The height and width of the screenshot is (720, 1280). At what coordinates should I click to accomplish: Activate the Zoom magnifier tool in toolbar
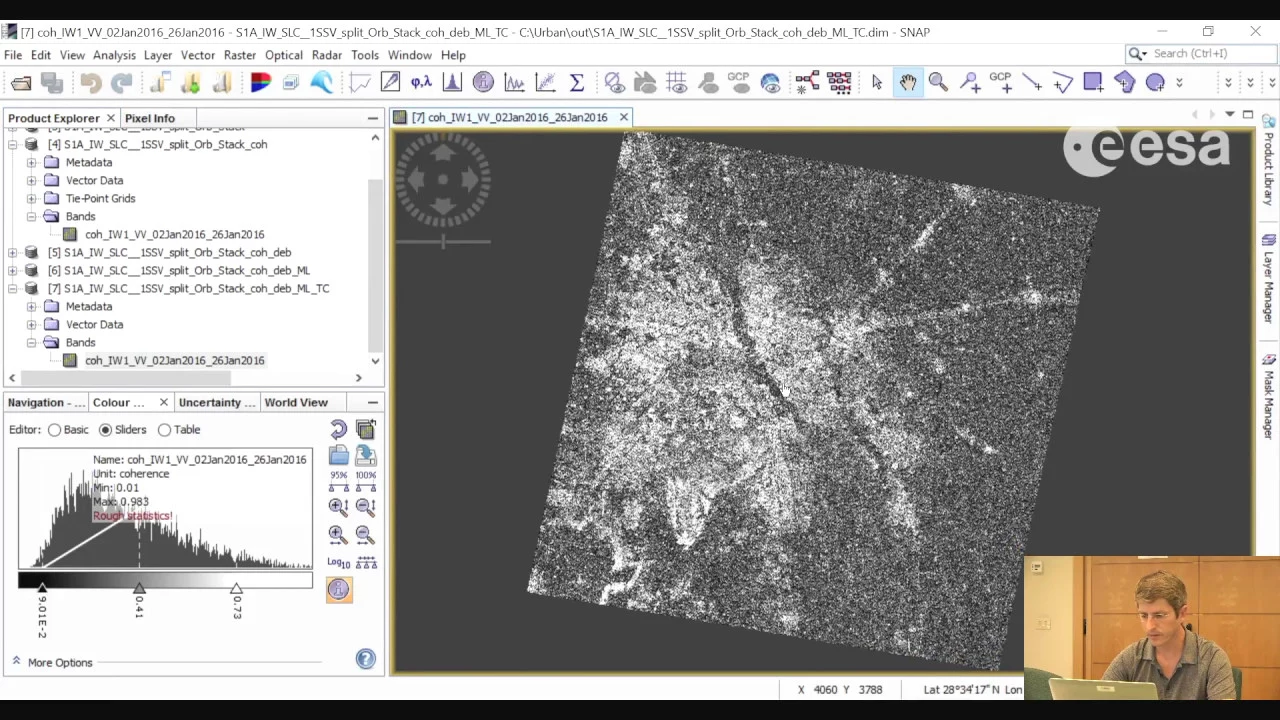coord(938,83)
